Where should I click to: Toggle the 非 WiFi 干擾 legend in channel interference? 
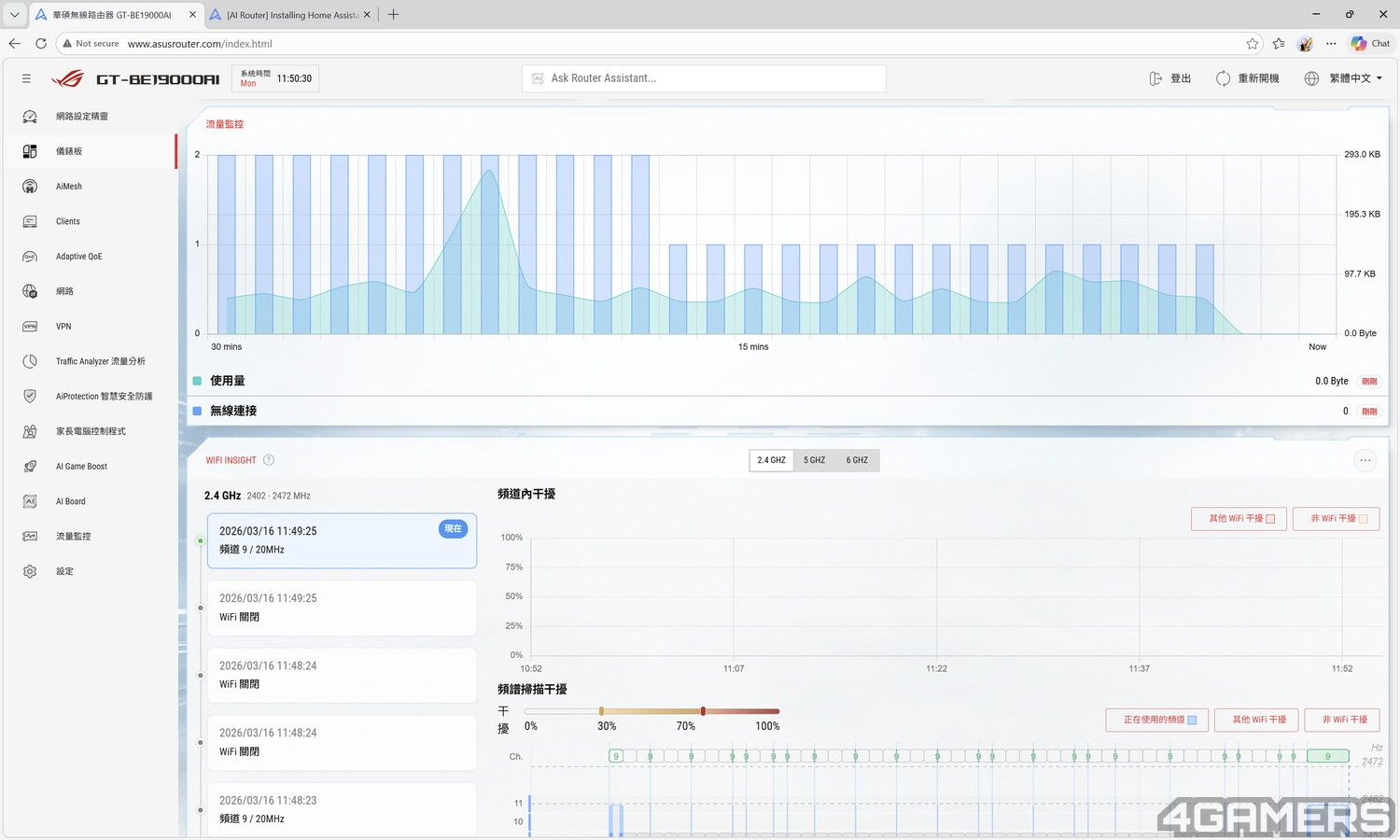pos(1336,519)
